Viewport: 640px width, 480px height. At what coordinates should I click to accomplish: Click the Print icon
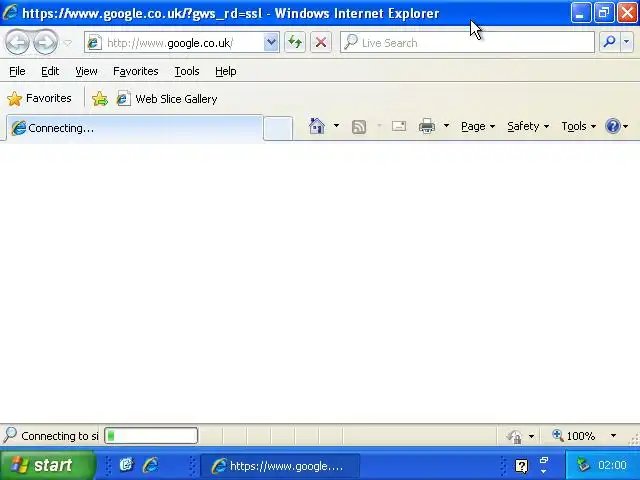(427, 126)
